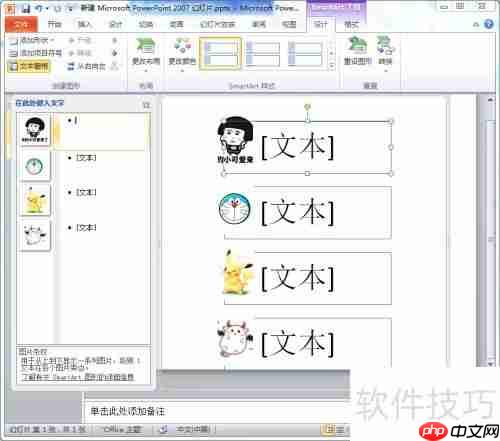The image size is (500, 441).
Task: Click 添加形状 to add a shape
Action: (x=32, y=40)
